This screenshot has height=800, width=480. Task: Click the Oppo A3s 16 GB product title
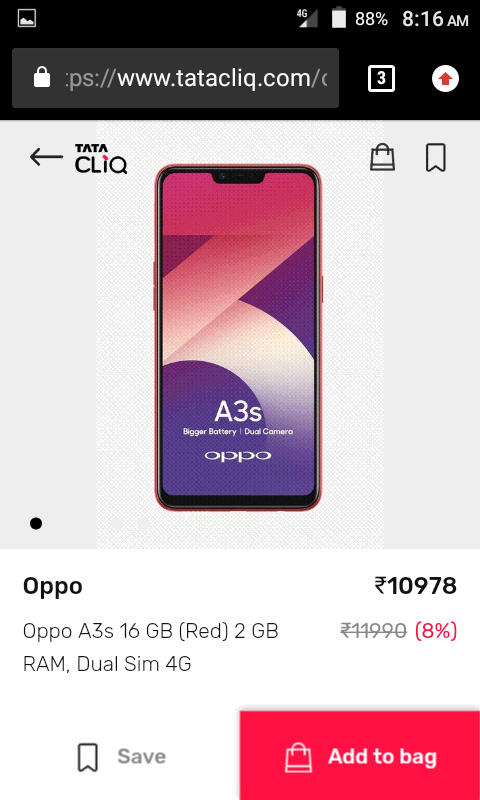151,648
